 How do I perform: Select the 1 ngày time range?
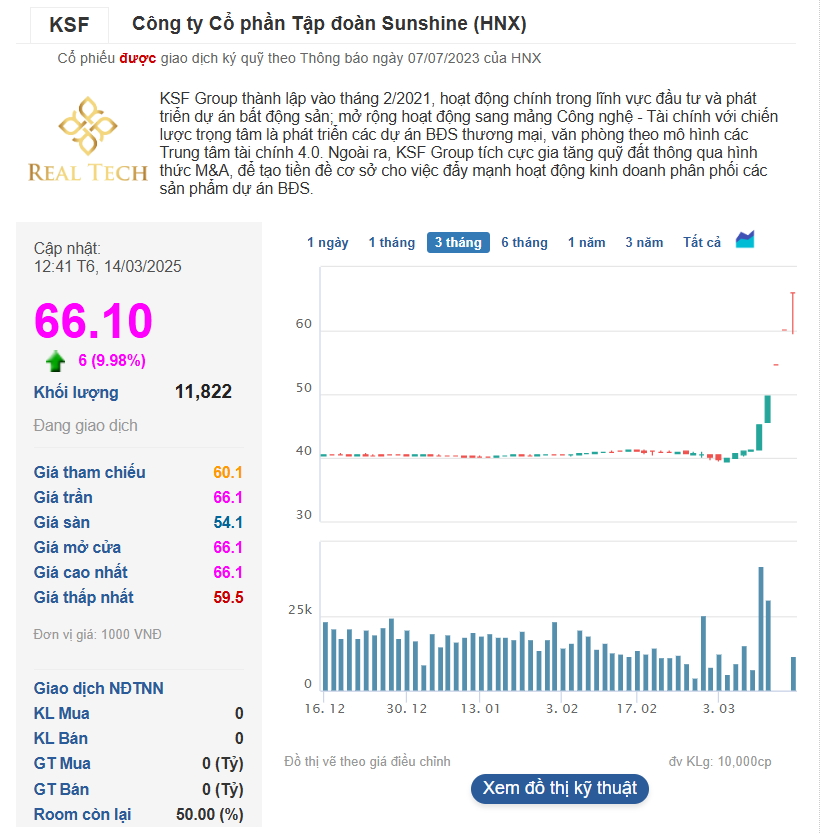pyautogui.click(x=327, y=243)
